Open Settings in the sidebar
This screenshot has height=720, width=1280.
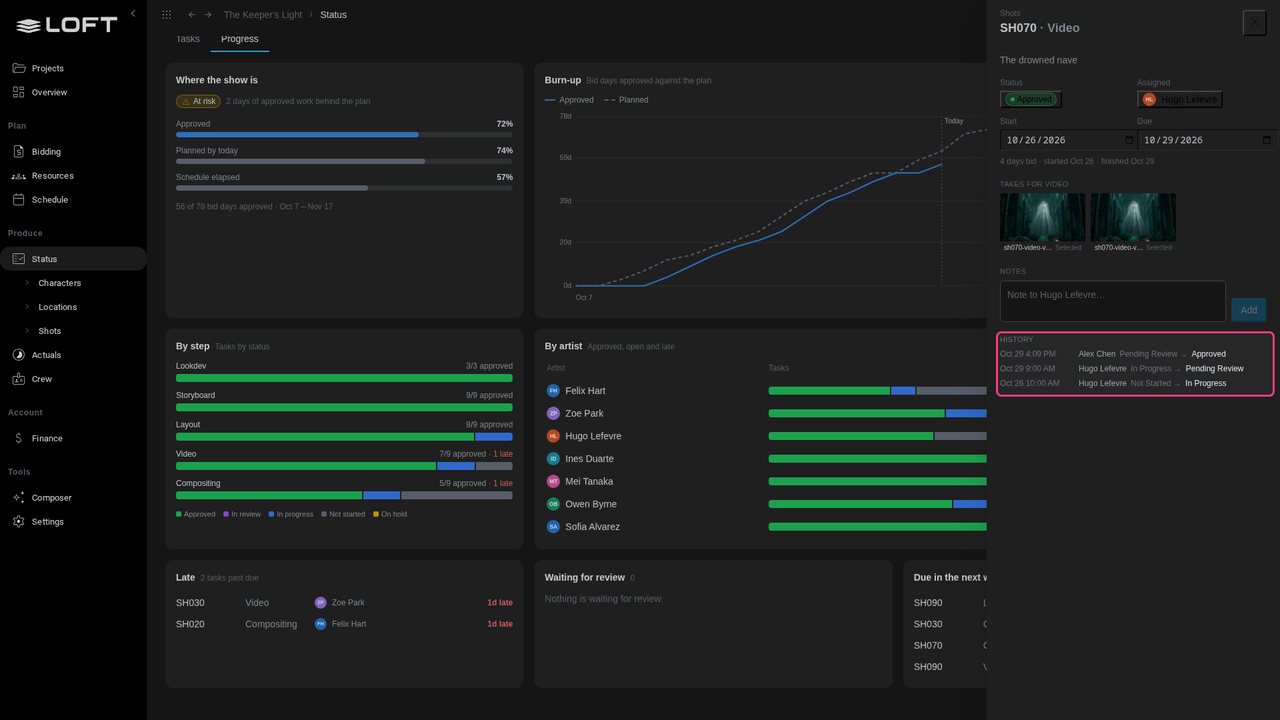[x=73, y=522]
